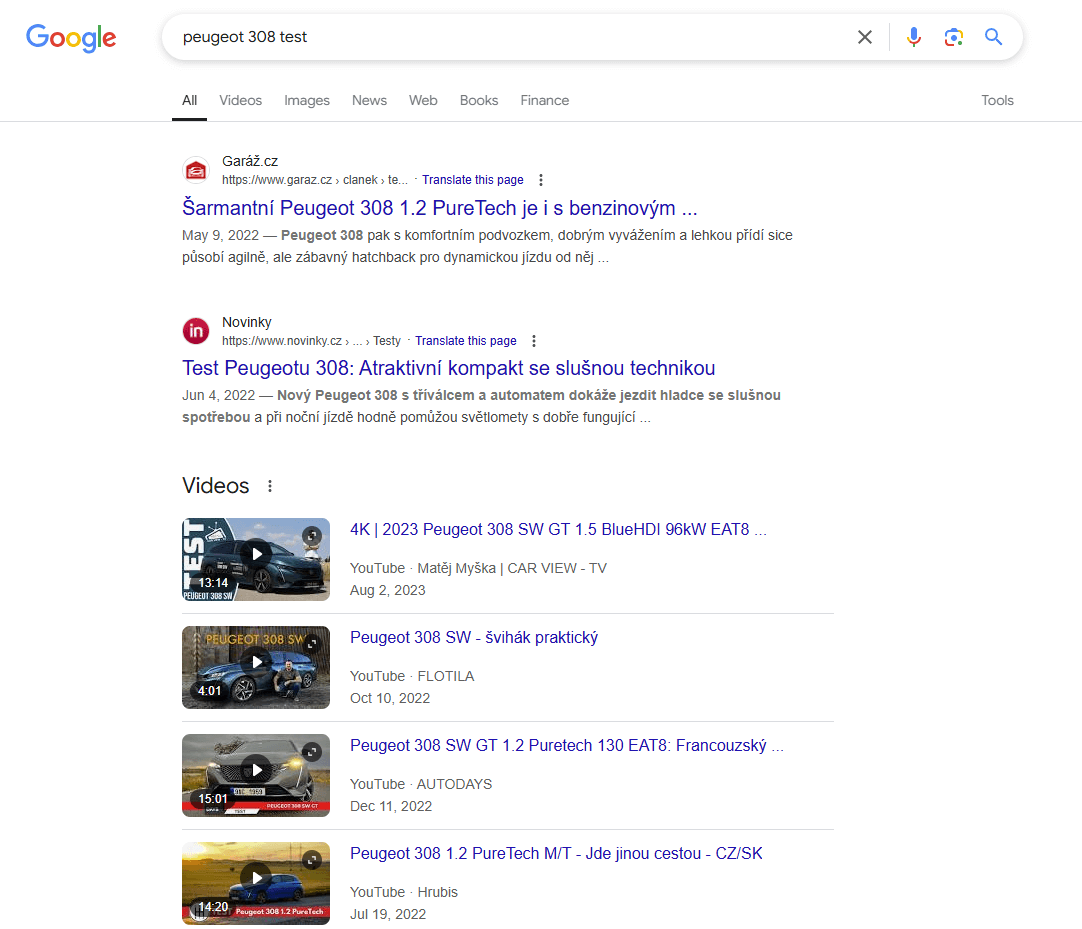Switch to the Images tab
This screenshot has width=1082, height=929.
306,100
